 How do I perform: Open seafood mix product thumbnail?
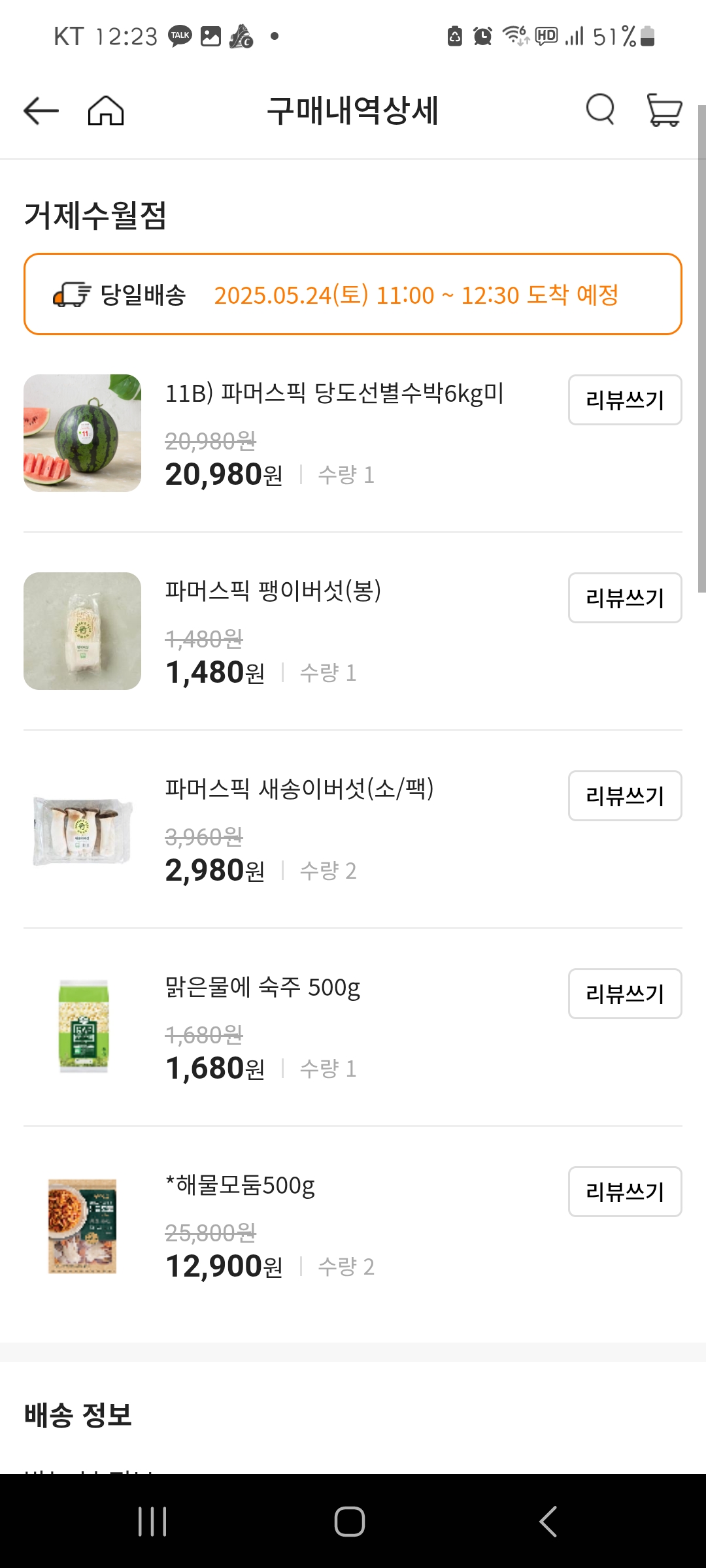point(82,1226)
